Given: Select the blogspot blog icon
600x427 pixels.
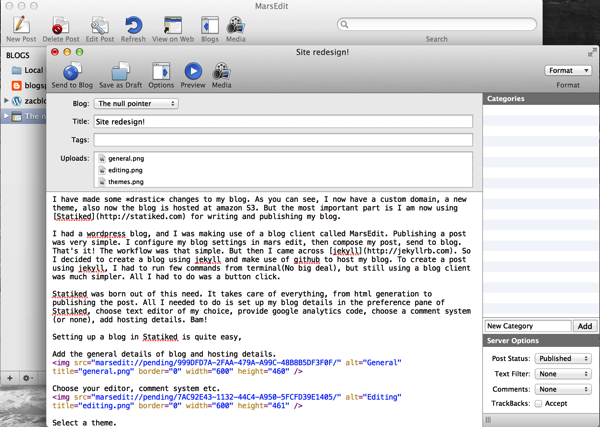Looking at the screenshot, I should point(16,86).
